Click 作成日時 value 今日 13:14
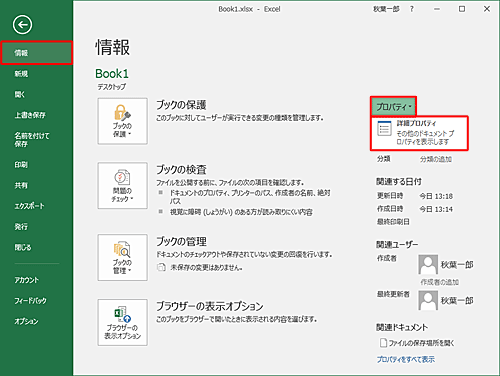500x376 pixels. click(436, 209)
